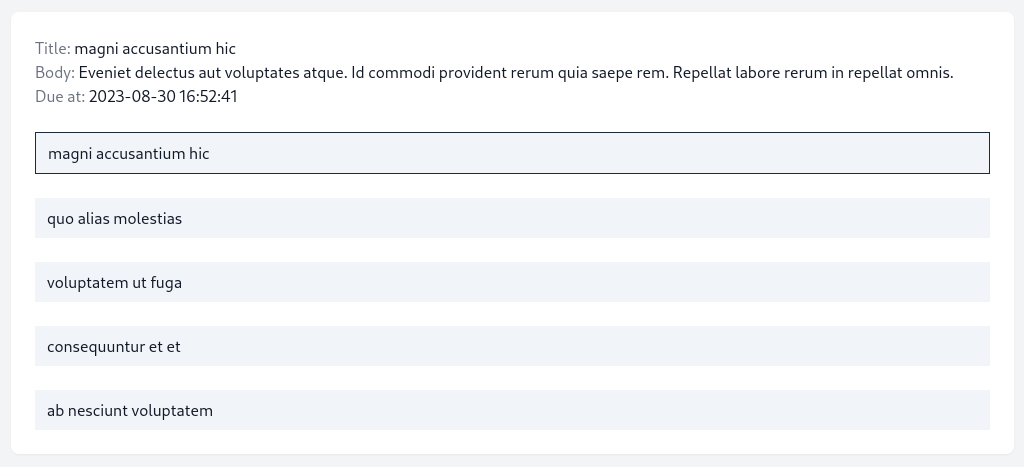Choose the 'voluptatem ut fuga' entry
1024x467 pixels.
[x=512, y=282]
